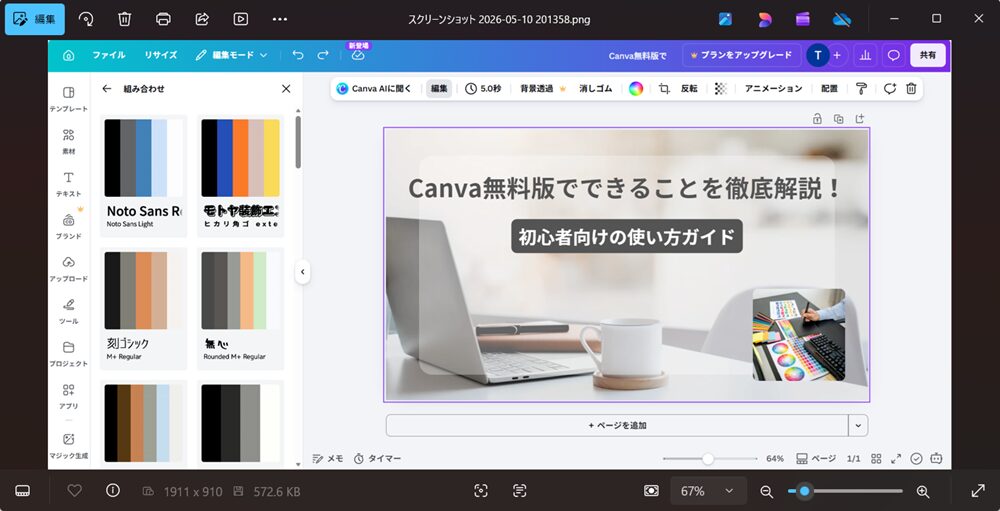Open the analytics bar chart icon
This screenshot has width=1000, height=511.
[x=865, y=56]
